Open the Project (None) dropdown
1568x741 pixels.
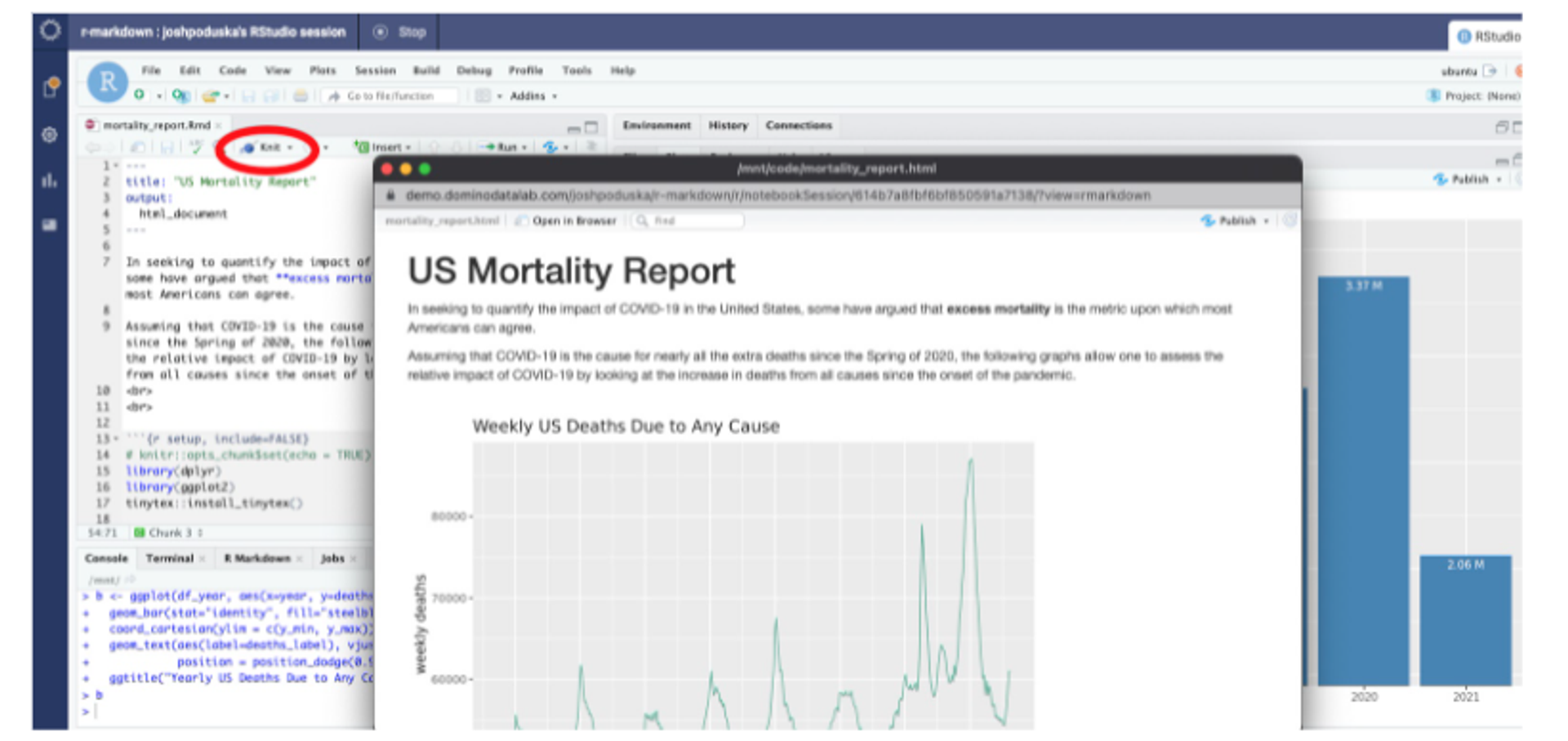tap(1474, 96)
